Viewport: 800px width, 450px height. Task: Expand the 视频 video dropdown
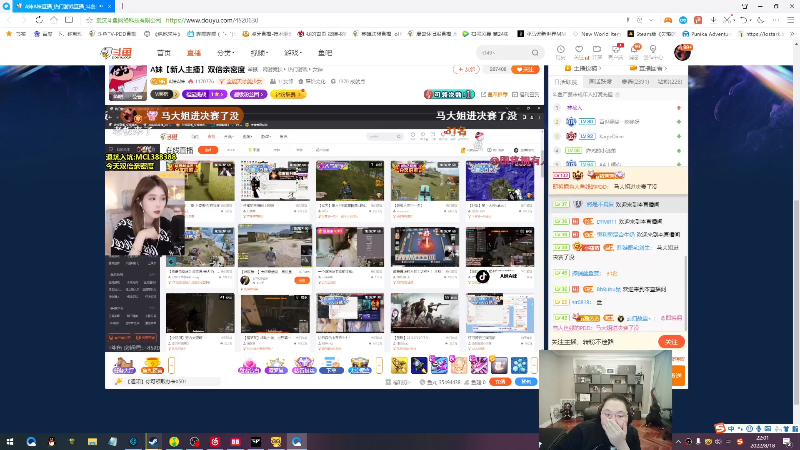pyautogui.click(x=259, y=53)
